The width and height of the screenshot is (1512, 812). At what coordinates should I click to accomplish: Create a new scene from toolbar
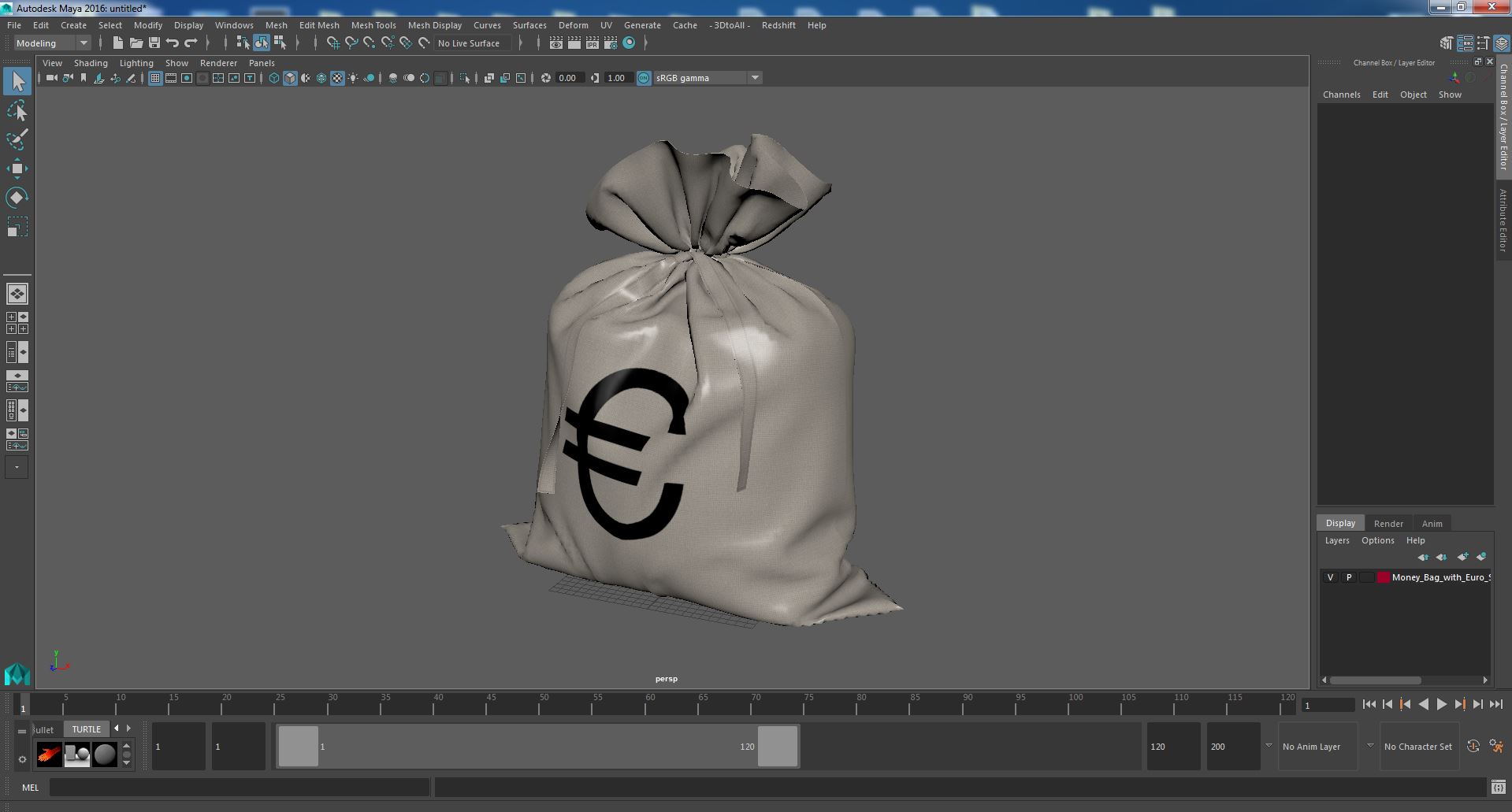[x=117, y=43]
